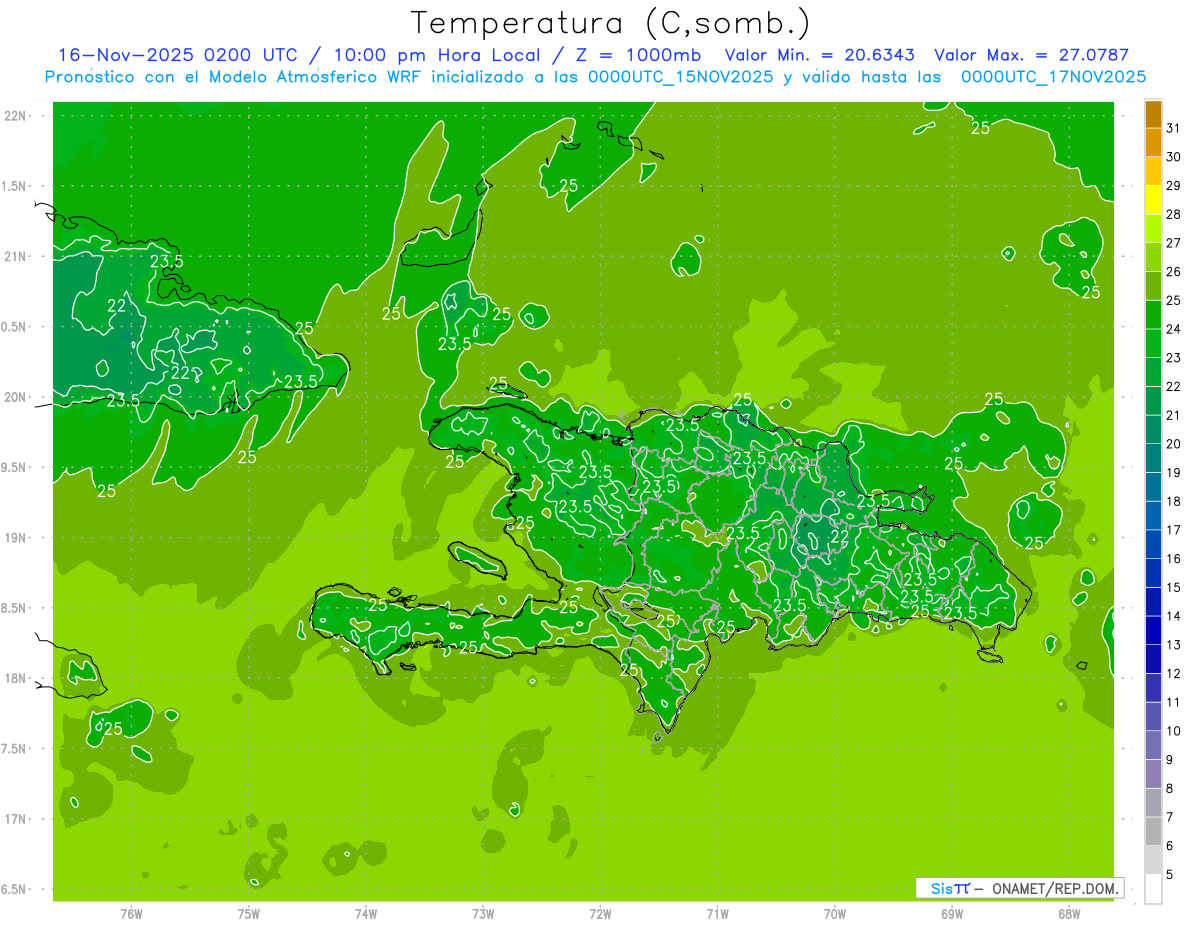
Task: Click the dark orange legend band between 30 and 31
Action: coord(1153,143)
